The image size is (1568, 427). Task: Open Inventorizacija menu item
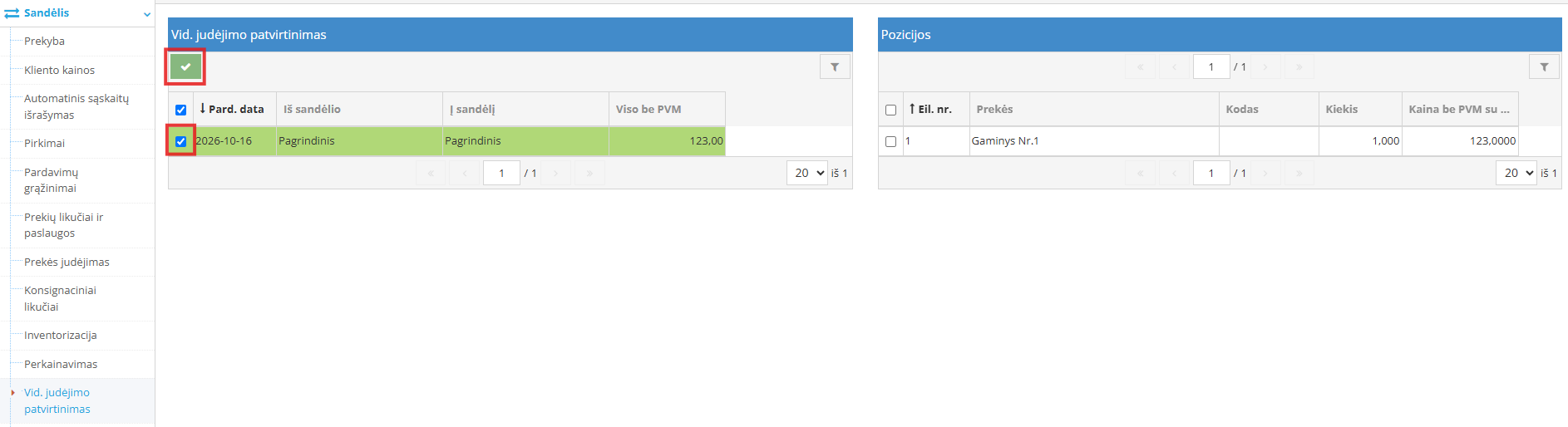click(x=60, y=335)
